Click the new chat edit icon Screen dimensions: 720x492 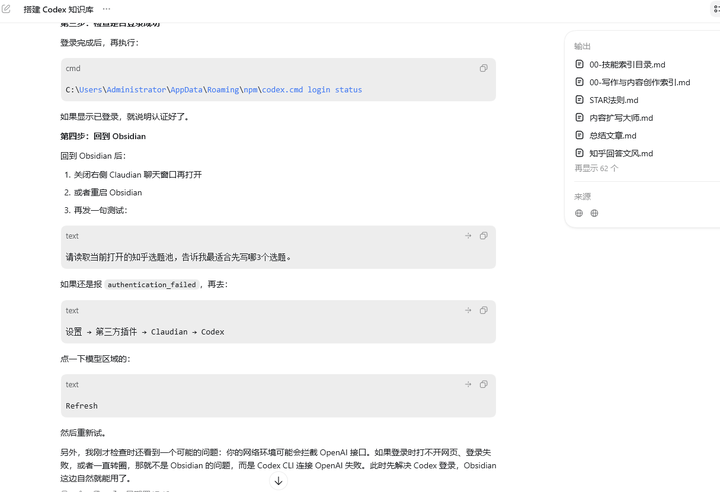6,9
